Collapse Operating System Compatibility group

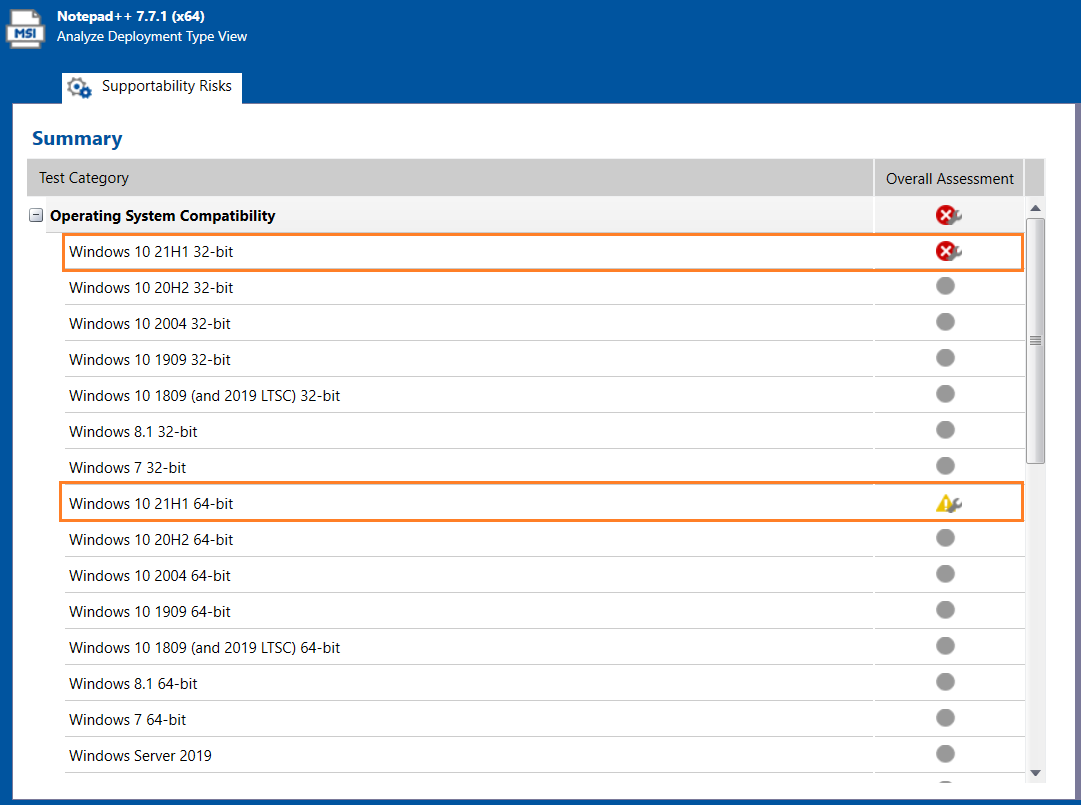tap(36, 215)
